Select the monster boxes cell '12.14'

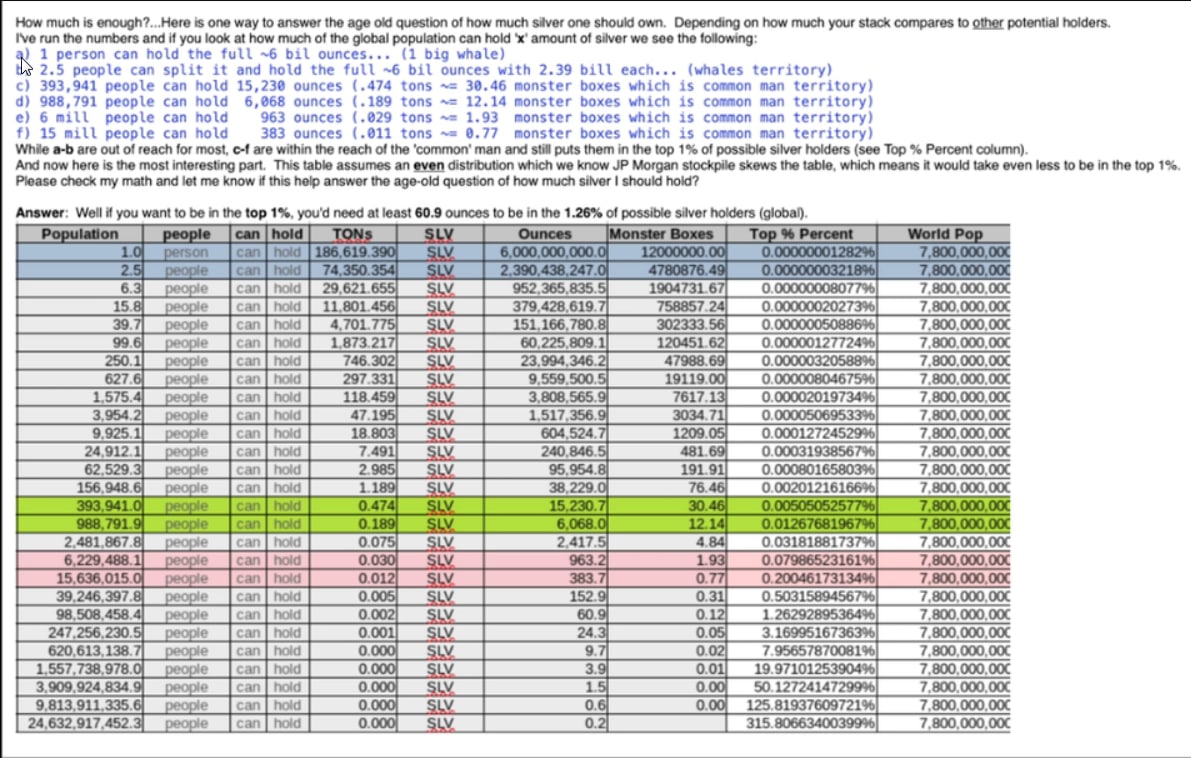tap(667, 524)
